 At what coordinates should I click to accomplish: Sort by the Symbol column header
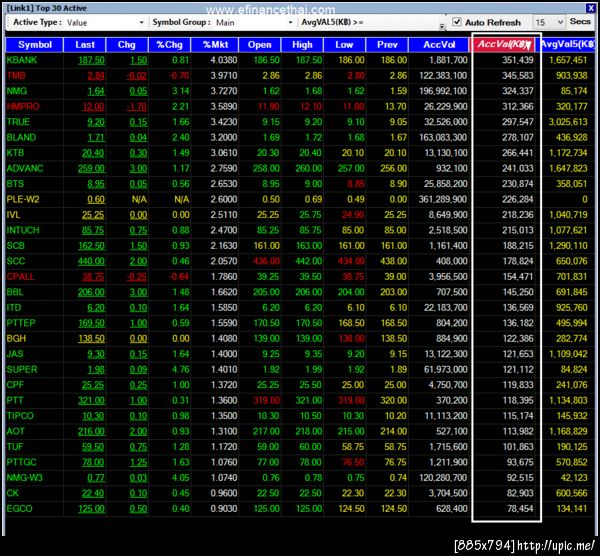tap(34, 45)
